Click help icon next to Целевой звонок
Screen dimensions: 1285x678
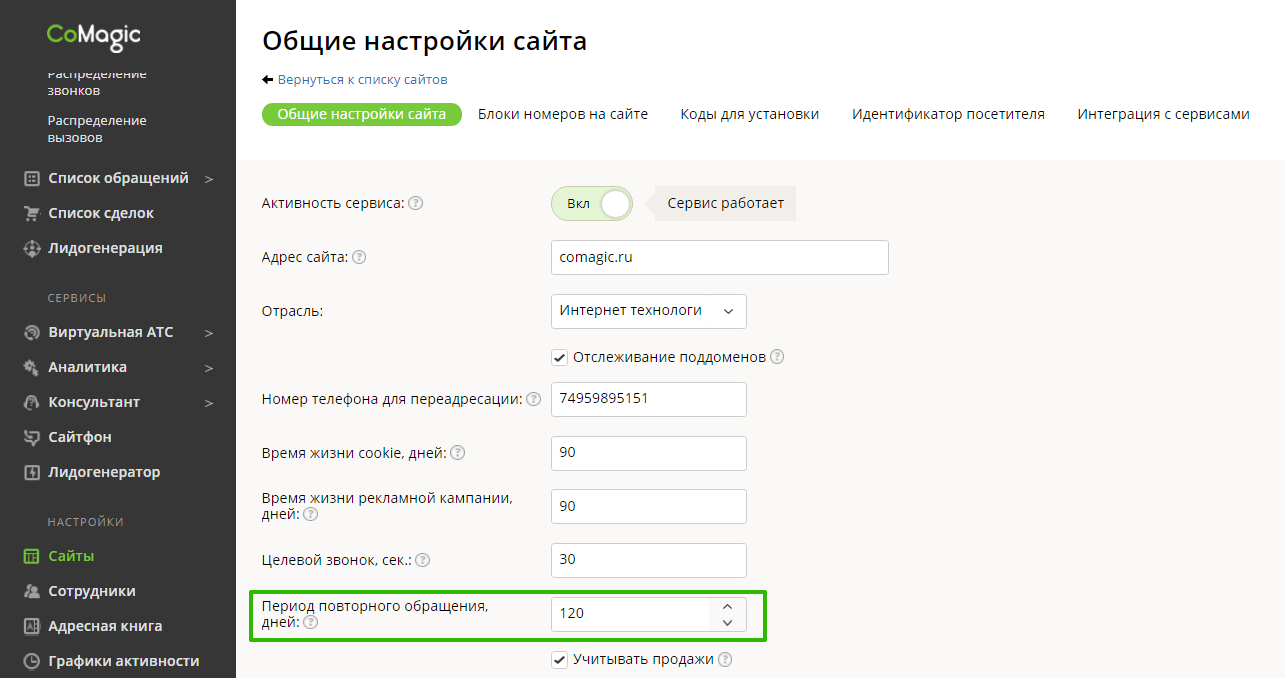[x=422, y=560]
